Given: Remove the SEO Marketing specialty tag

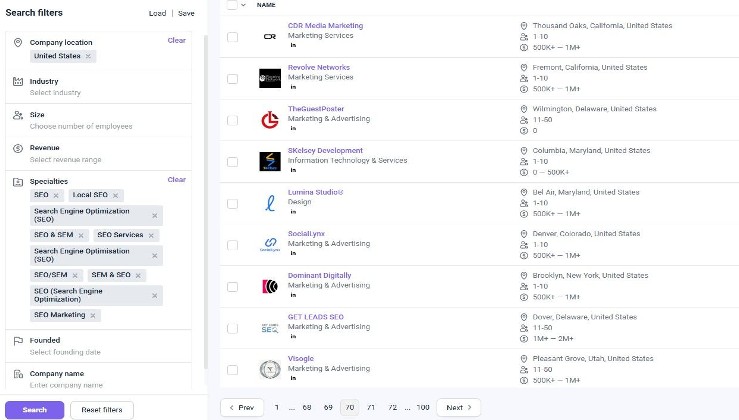Looking at the screenshot, I should [94, 315].
